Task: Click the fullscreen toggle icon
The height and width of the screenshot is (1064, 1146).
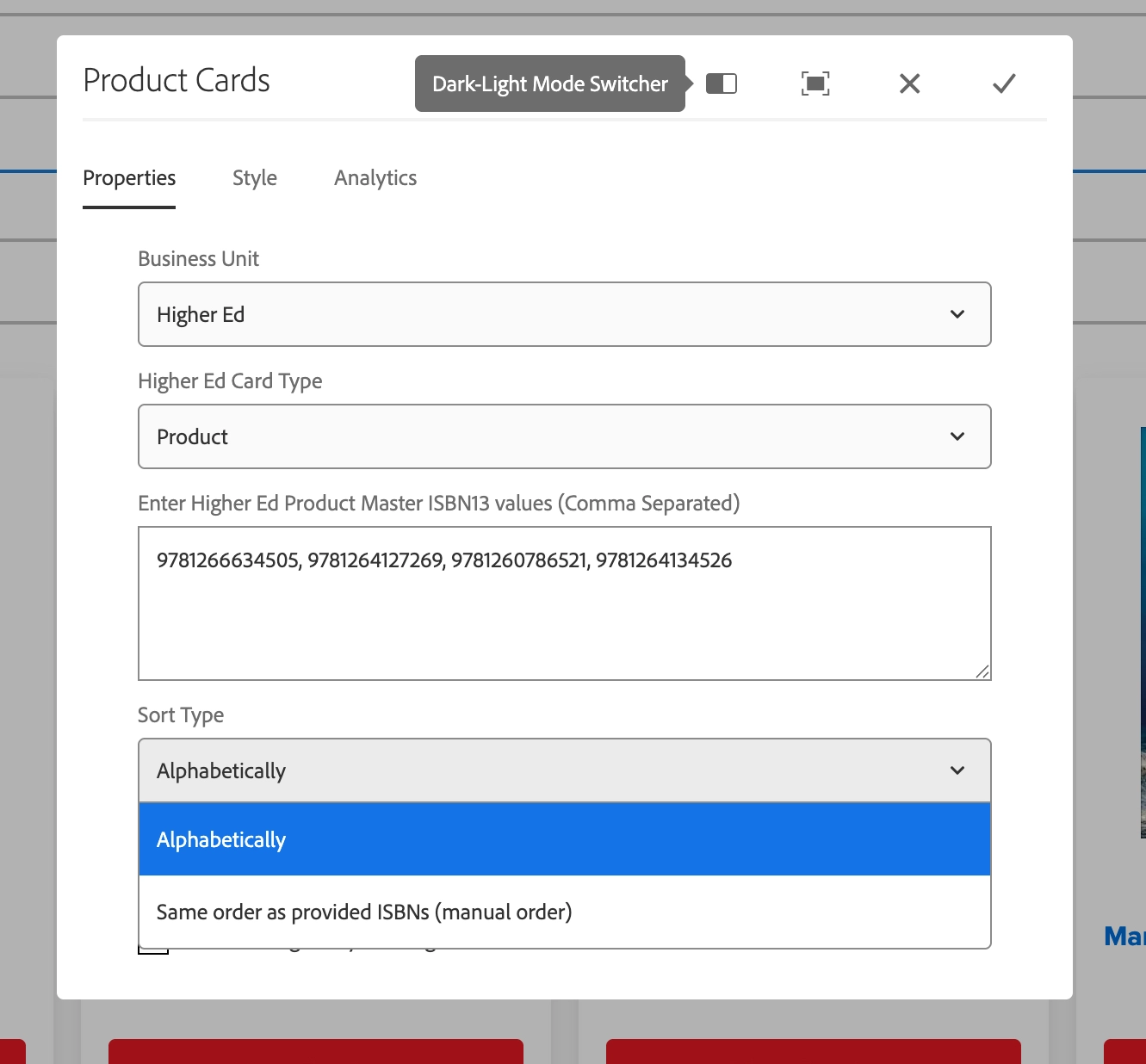Action: pos(815,84)
